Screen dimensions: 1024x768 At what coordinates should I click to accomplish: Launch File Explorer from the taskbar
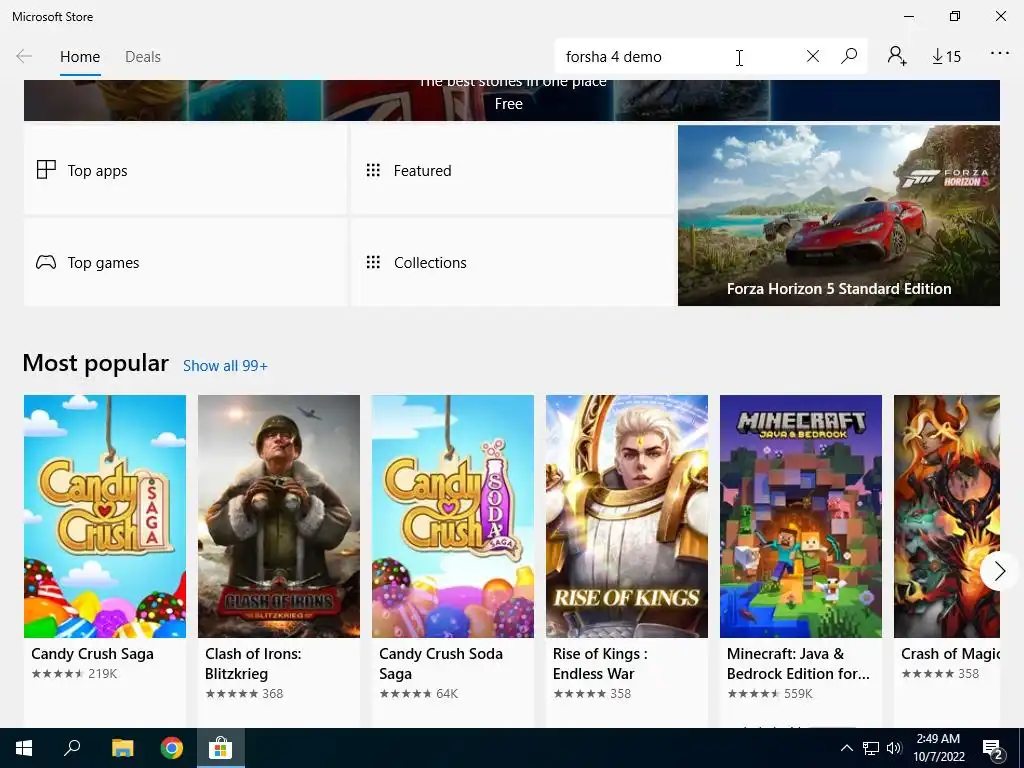(122, 748)
